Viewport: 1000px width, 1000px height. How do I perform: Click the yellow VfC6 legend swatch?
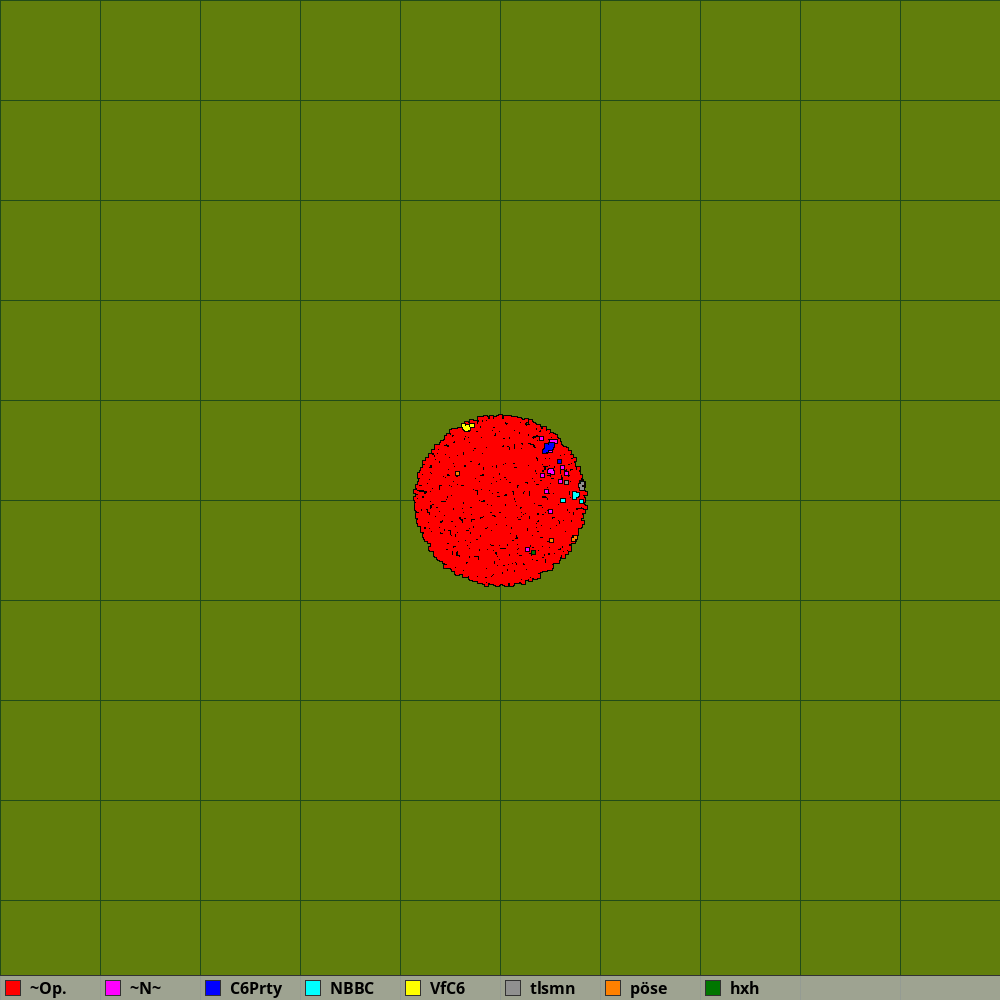pos(413,988)
